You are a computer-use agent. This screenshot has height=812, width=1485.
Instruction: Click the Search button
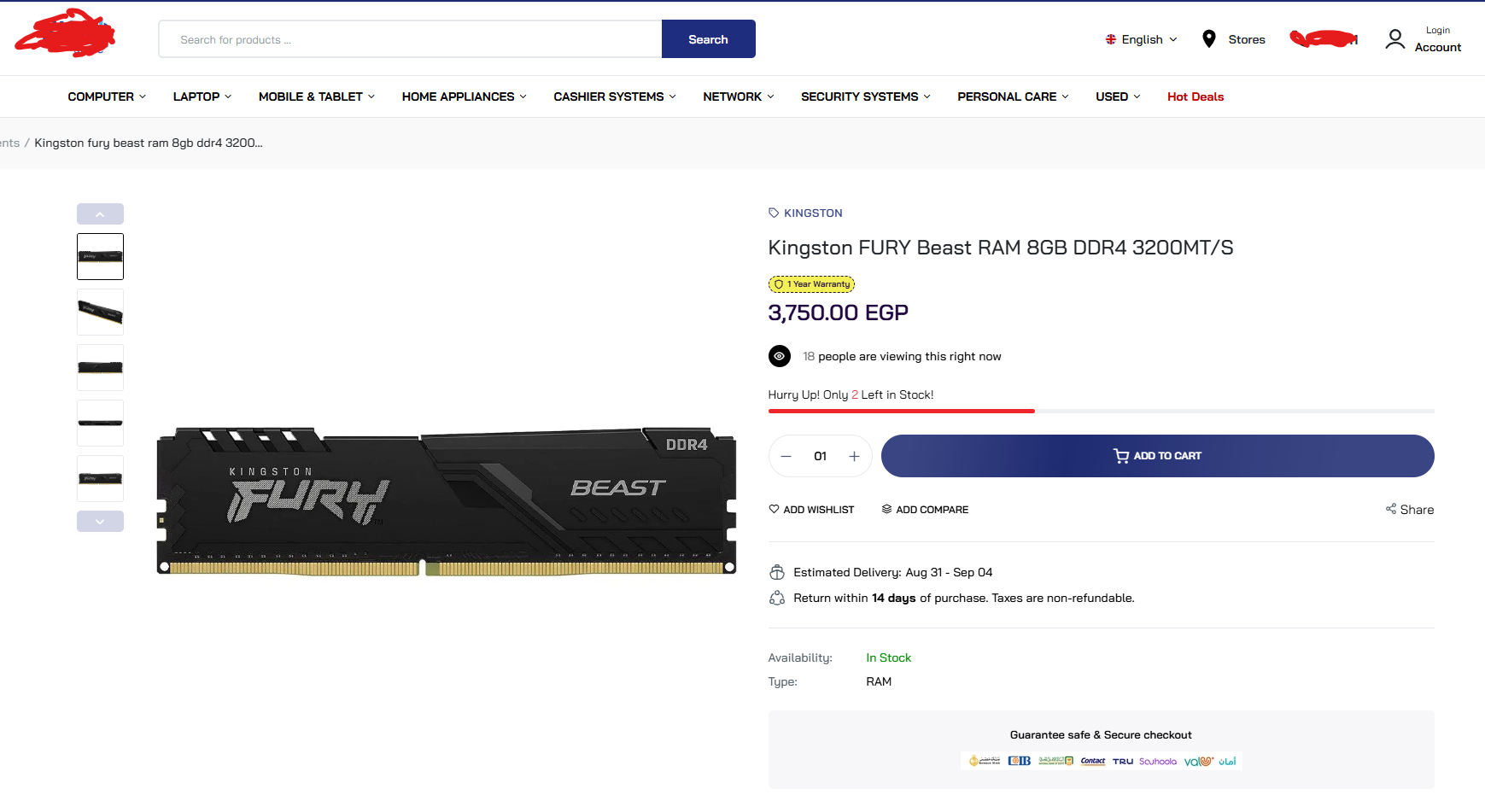tap(709, 39)
